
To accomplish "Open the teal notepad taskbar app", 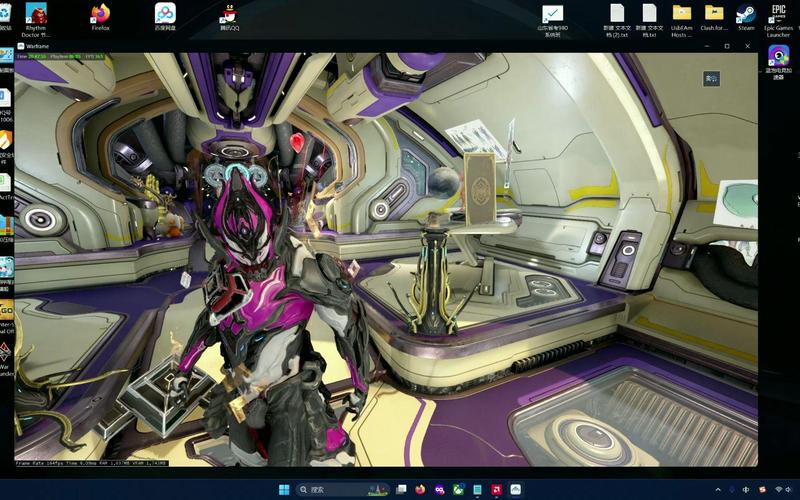I will (477, 490).
